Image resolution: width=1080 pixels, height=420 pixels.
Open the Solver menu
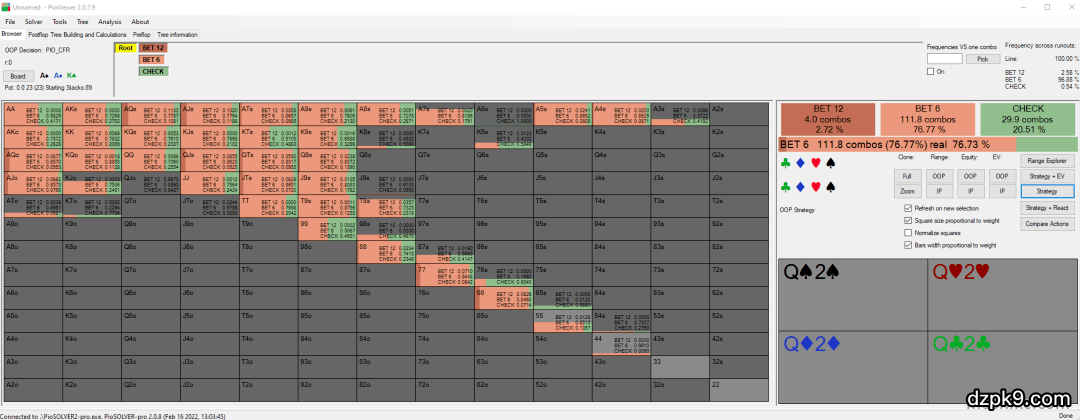tap(33, 21)
